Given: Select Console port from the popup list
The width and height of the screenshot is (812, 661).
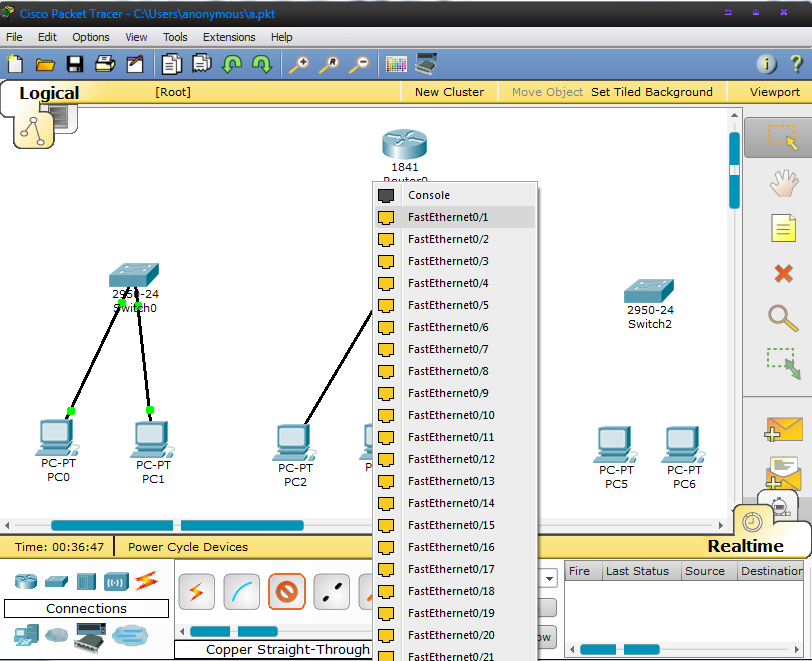Looking at the screenshot, I should [x=455, y=195].
